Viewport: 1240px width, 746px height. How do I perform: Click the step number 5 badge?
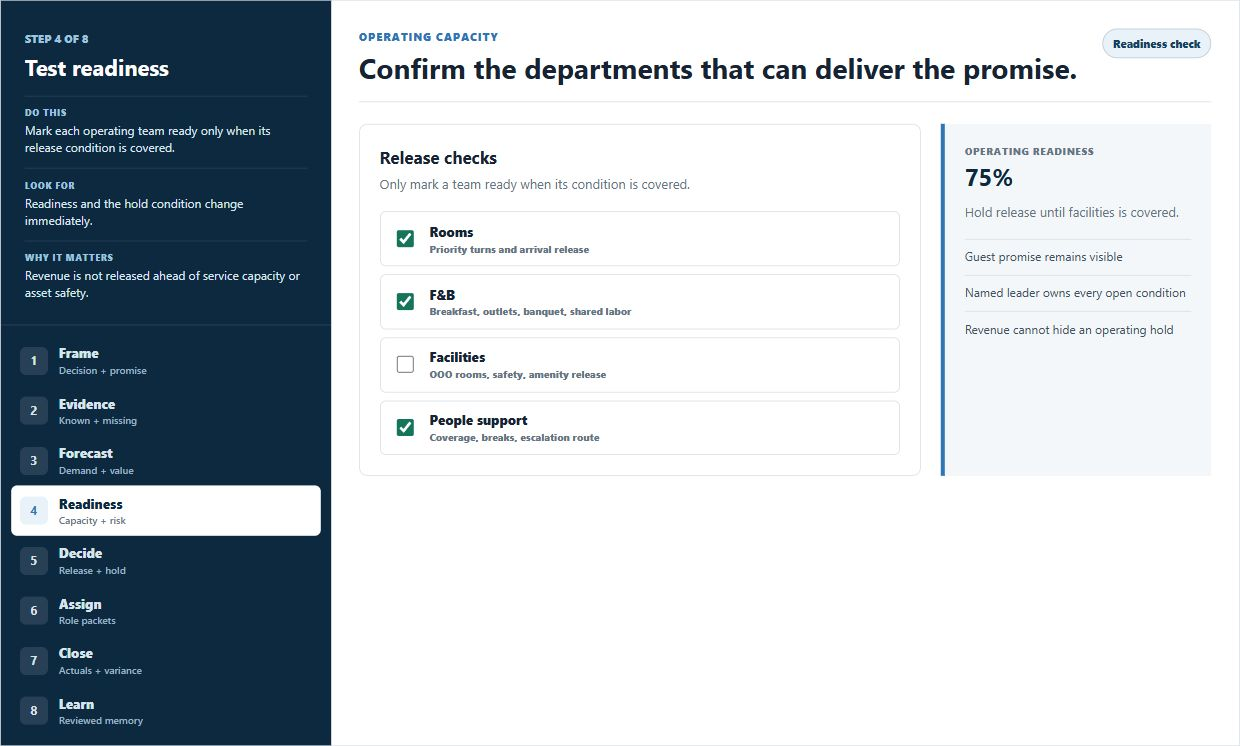[34, 561]
